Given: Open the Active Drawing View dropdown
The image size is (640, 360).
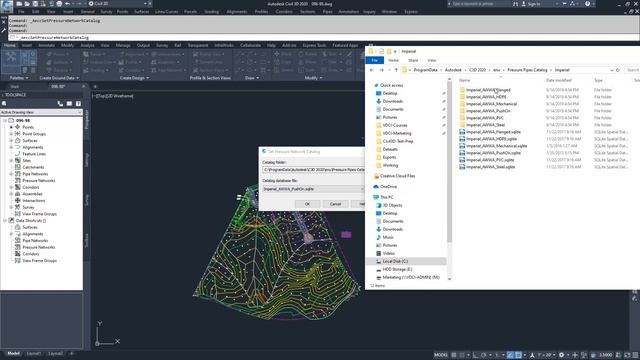Looking at the screenshot, I should point(41,112).
